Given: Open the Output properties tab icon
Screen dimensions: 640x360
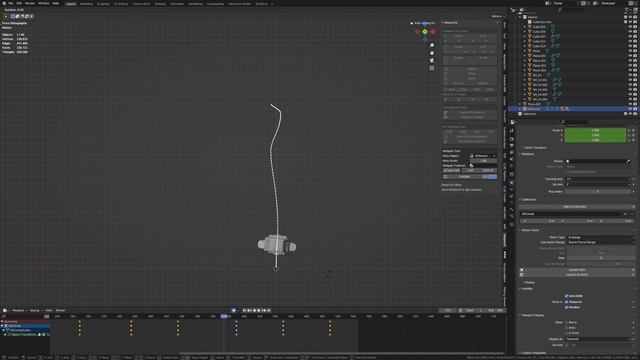Looking at the screenshot, I should pyautogui.click(x=511, y=146).
